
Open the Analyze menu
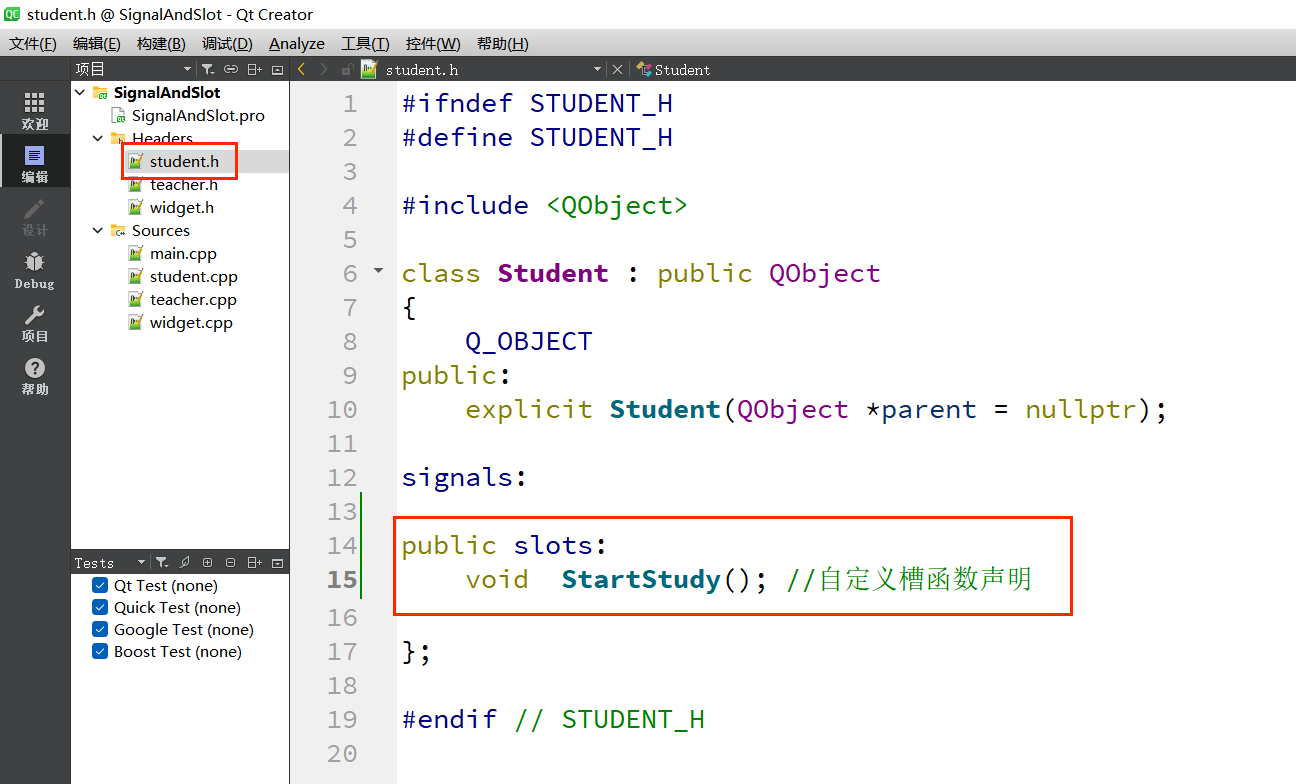(x=297, y=43)
